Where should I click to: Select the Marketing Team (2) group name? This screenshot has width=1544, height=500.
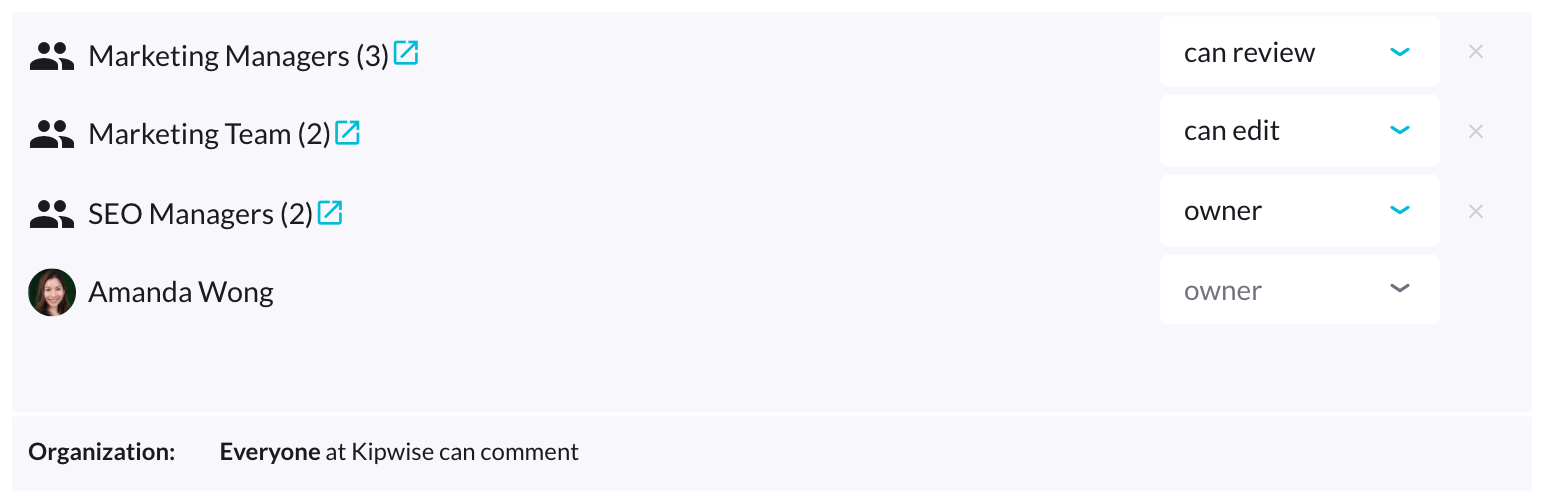coord(209,135)
